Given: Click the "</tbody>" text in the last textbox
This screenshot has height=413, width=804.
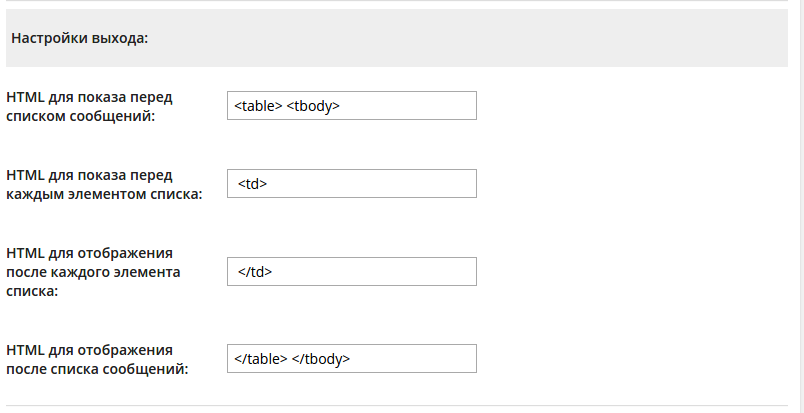Looking at the screenshot, I should point(321,359).
